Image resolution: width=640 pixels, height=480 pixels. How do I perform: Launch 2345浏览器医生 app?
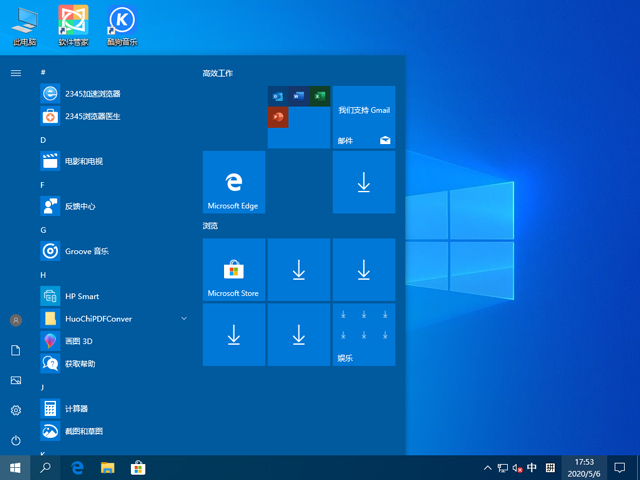(114, 116)
